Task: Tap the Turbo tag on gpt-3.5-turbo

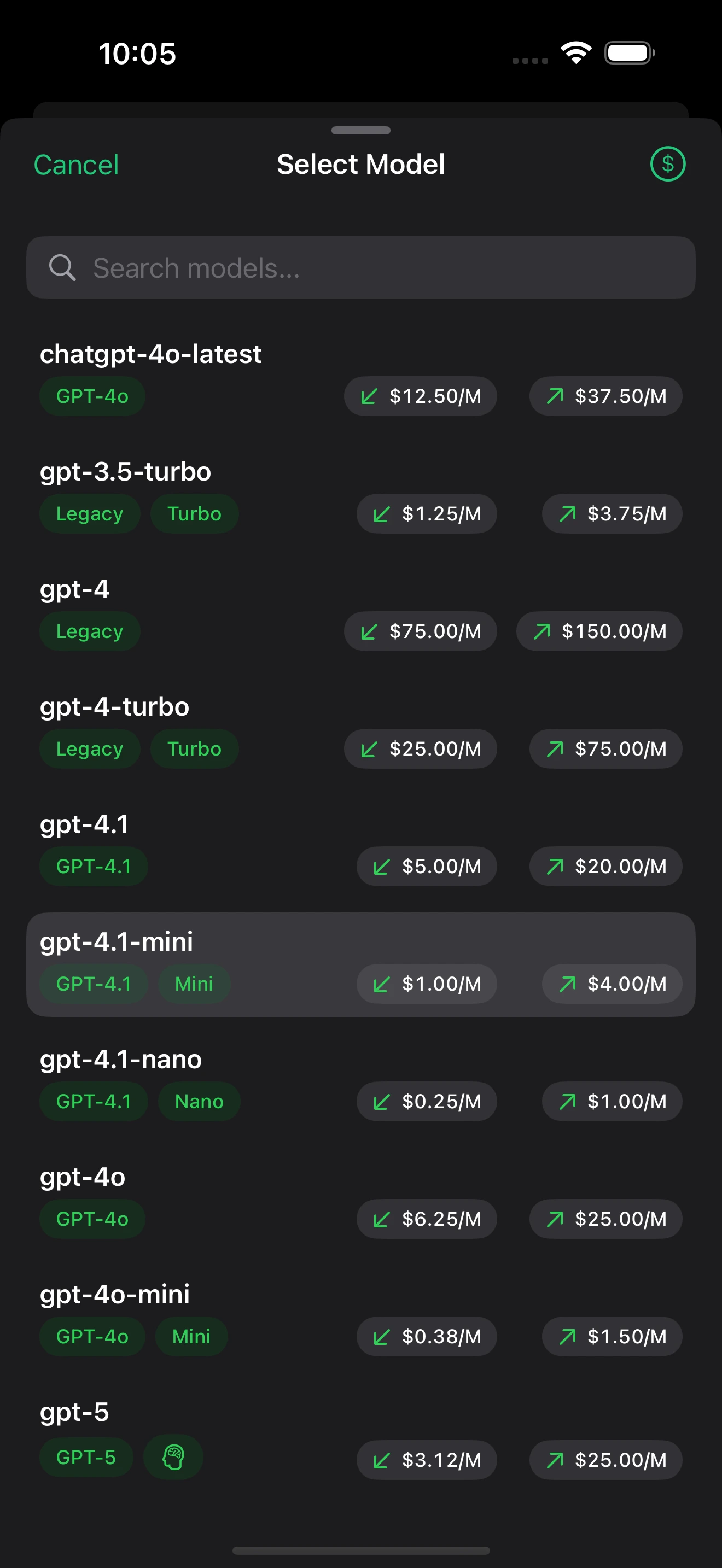Action: pos(194,514)
